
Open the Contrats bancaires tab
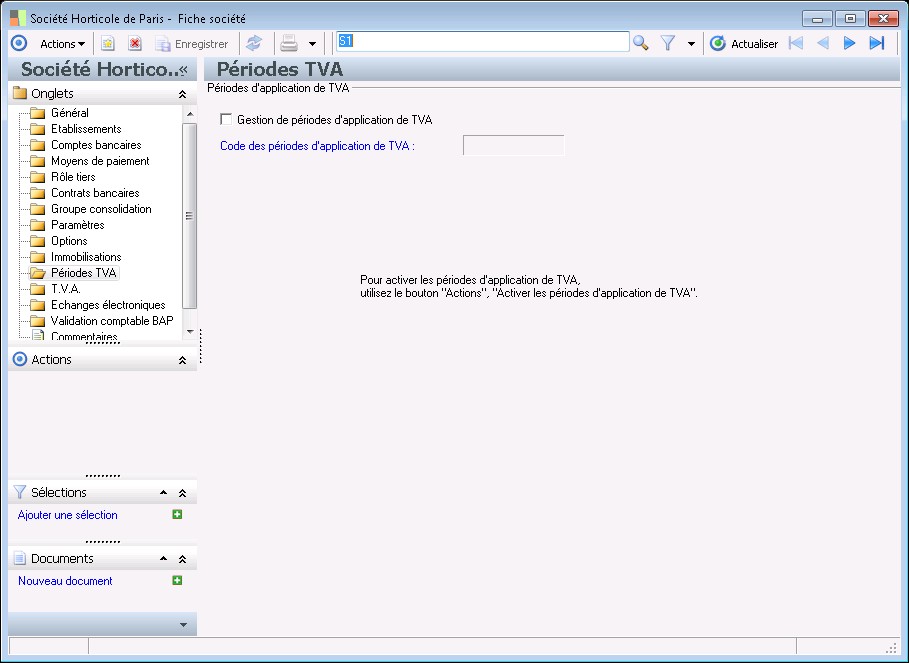point(95,193)
